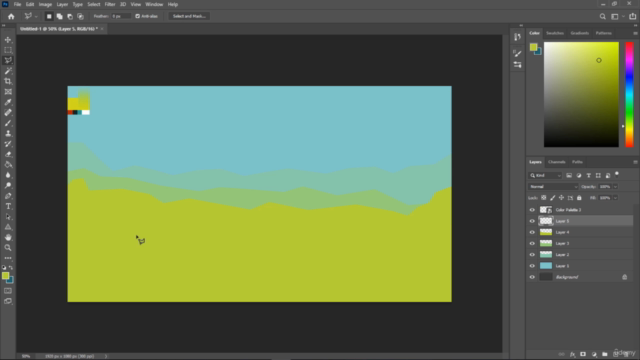The height and width of the screenshot is (360, 640).
Task: Select the Zoom tool
Action: coord(8,248)
